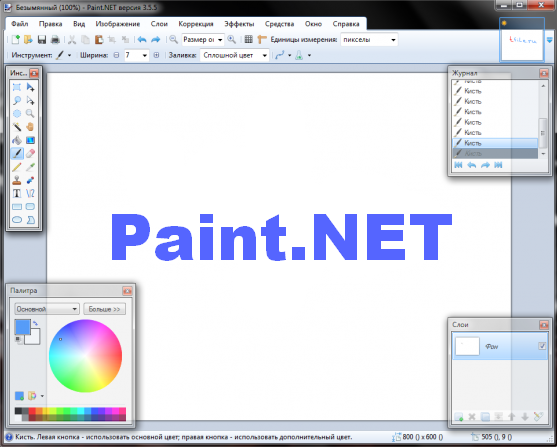Screen dimensions: 557x447
Task: Toggle the rulers icon
Action: coord(262,39)
